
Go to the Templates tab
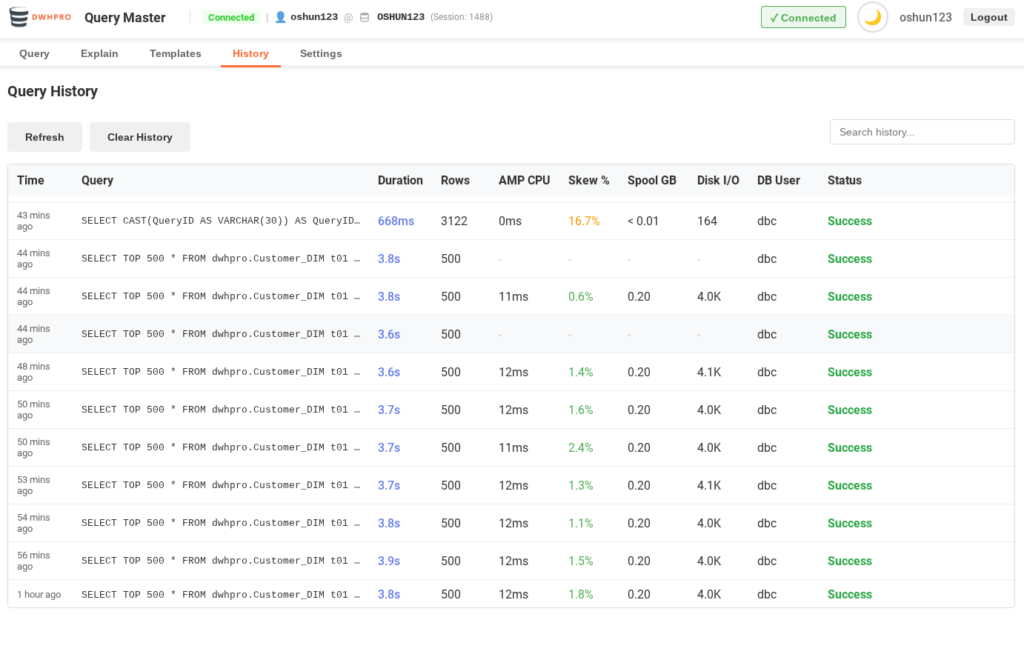[175, 54]
